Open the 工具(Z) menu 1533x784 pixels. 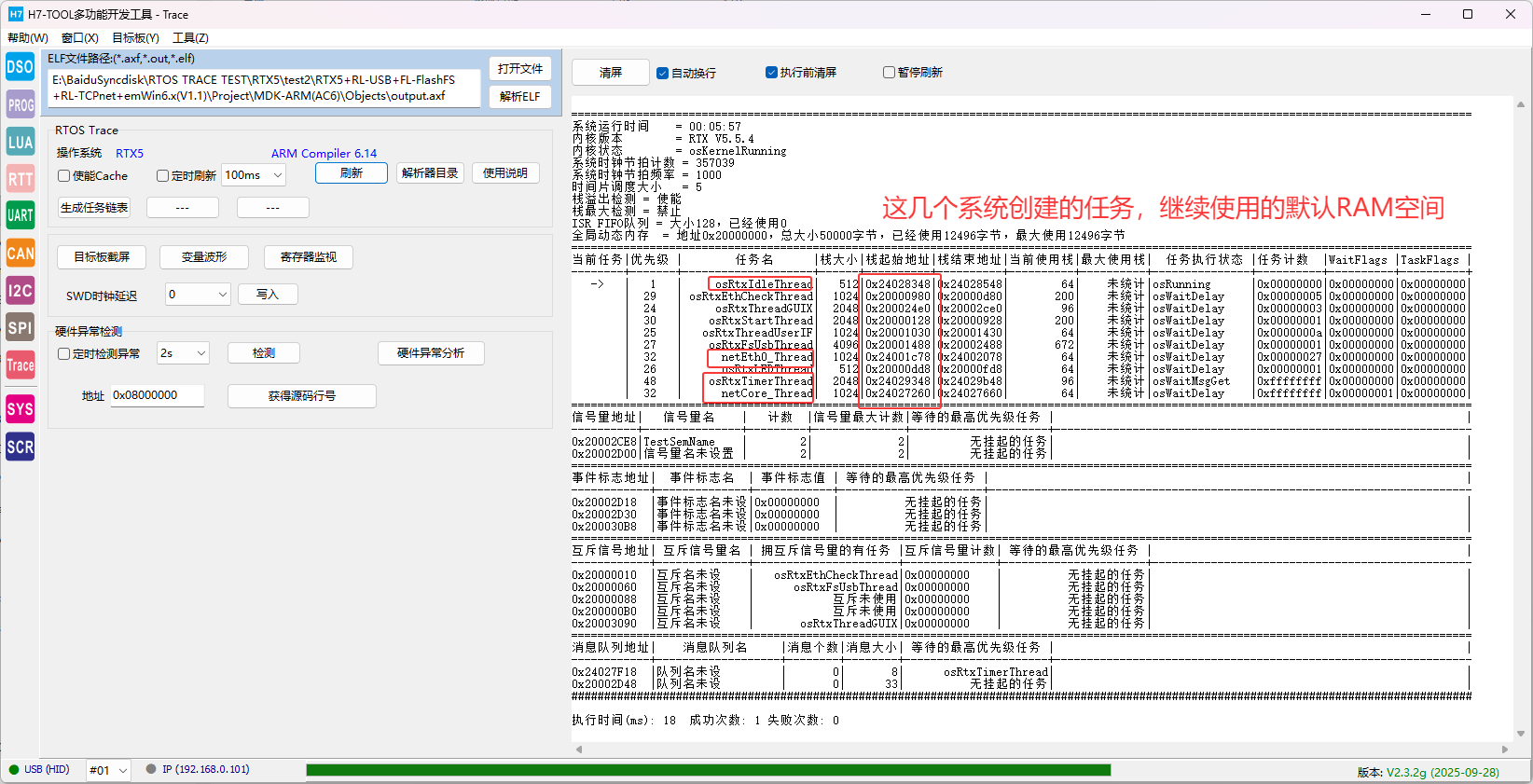(x=190, y=38)
